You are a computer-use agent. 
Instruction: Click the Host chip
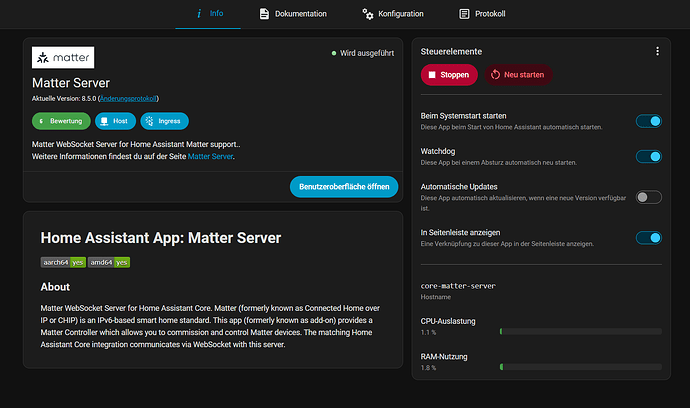point(115,121)
